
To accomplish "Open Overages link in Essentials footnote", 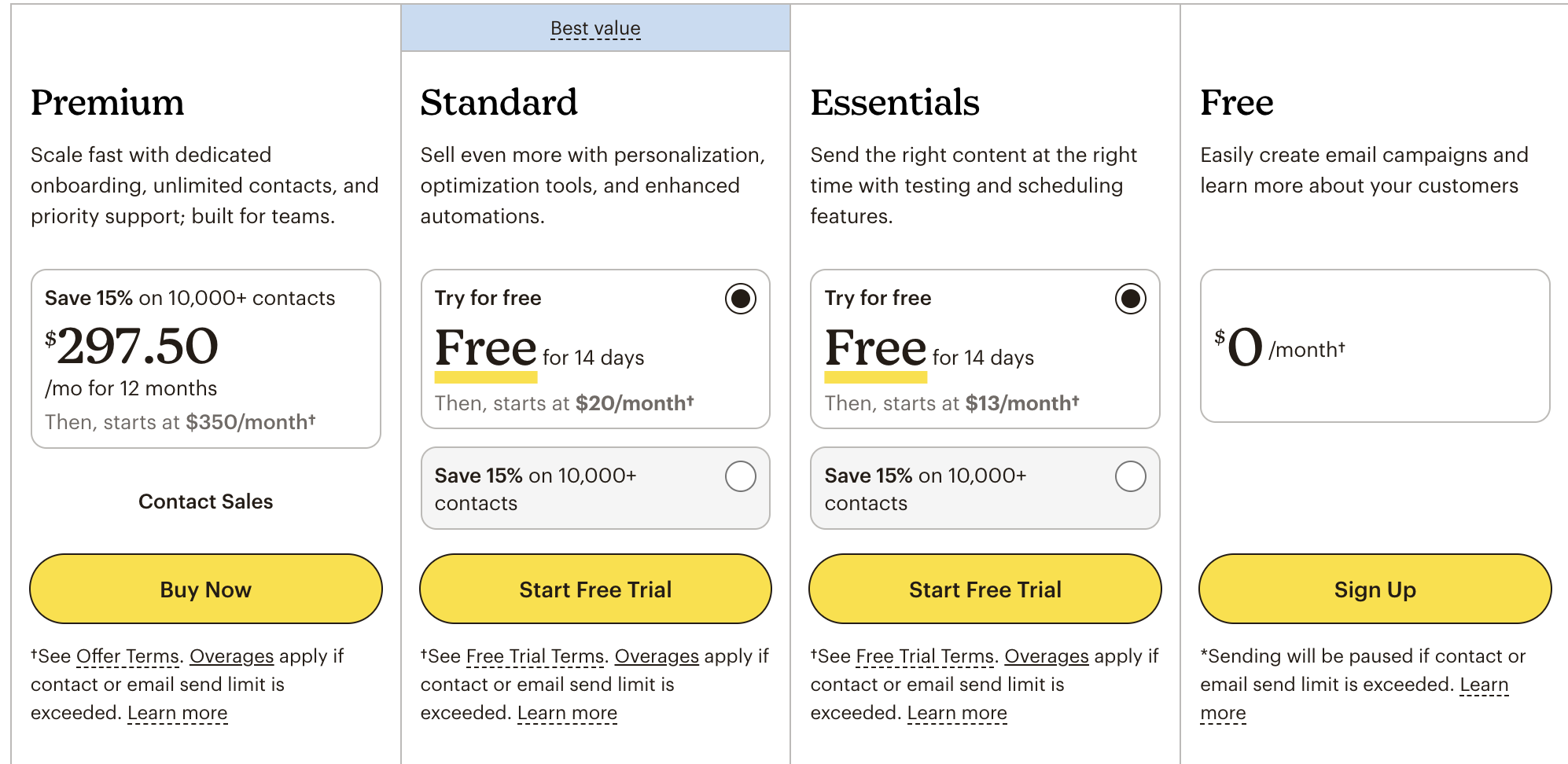I will click(1047, 656).
